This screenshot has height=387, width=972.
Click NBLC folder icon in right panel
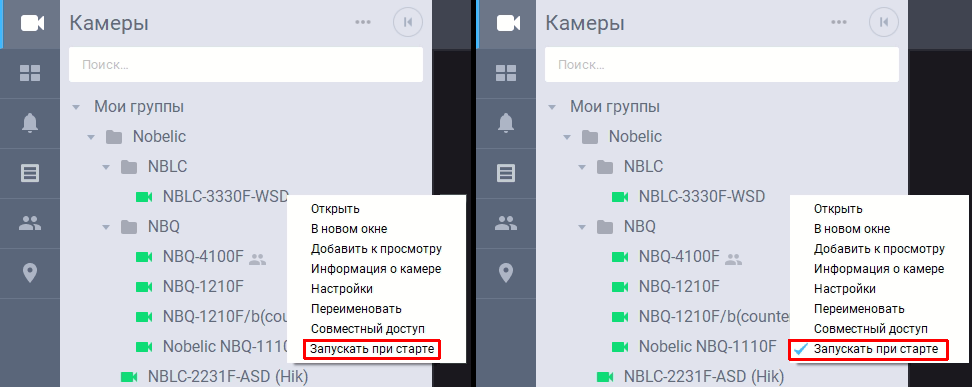[605, 166]
